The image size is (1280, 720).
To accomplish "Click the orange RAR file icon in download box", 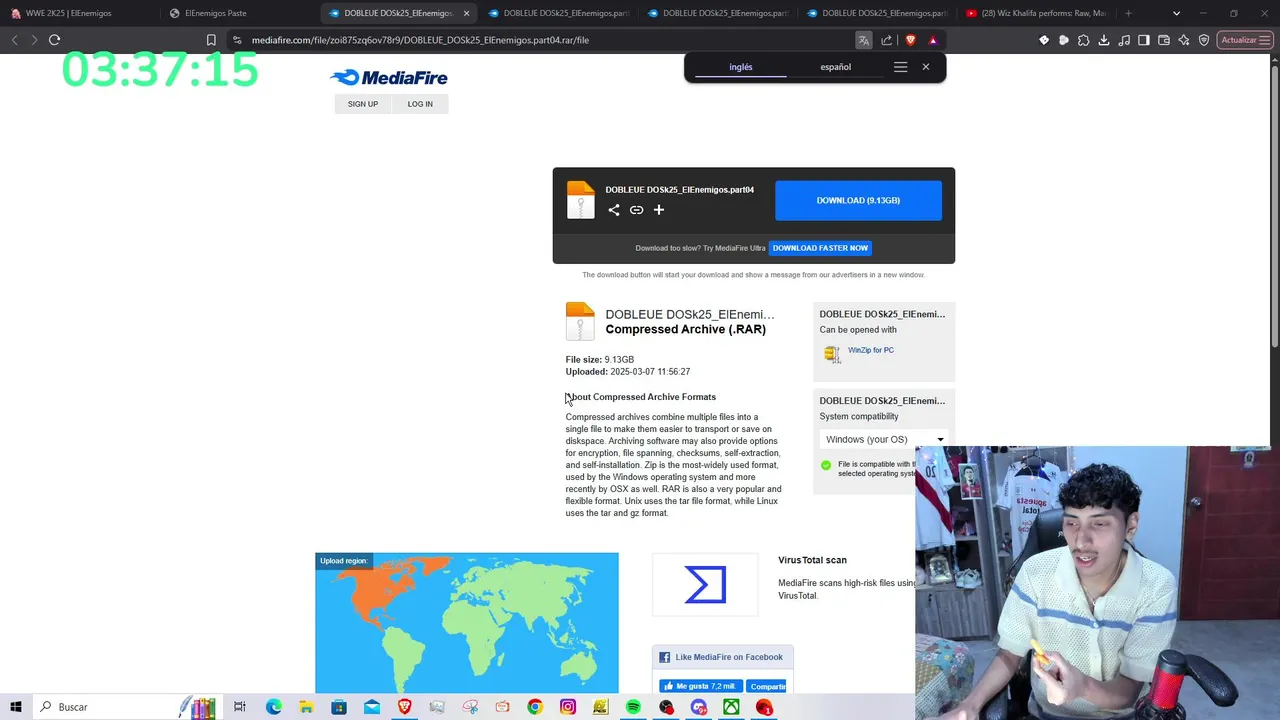I will click(580, 200).
